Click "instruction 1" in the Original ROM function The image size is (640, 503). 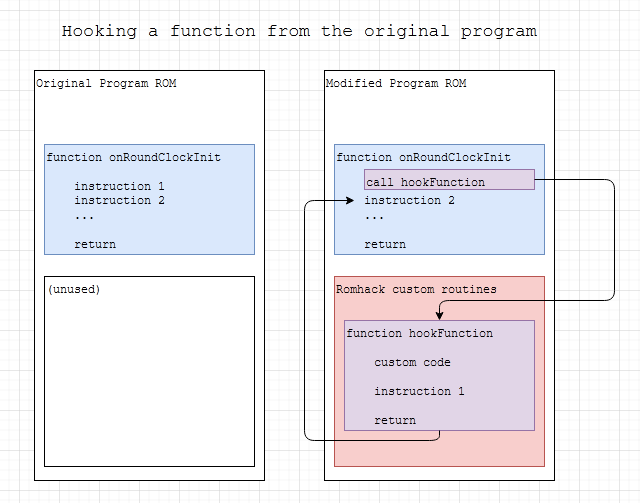tap(119, 186)
